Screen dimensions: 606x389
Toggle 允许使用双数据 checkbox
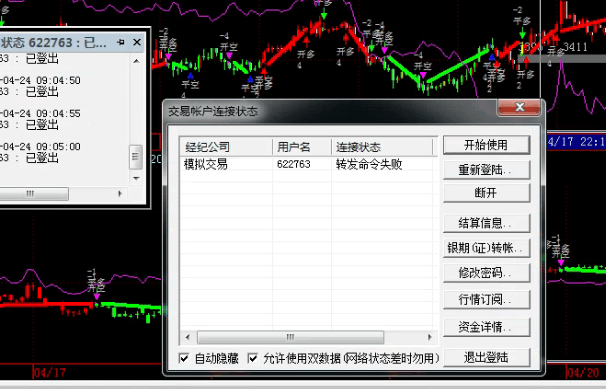[x=252, y=358]
